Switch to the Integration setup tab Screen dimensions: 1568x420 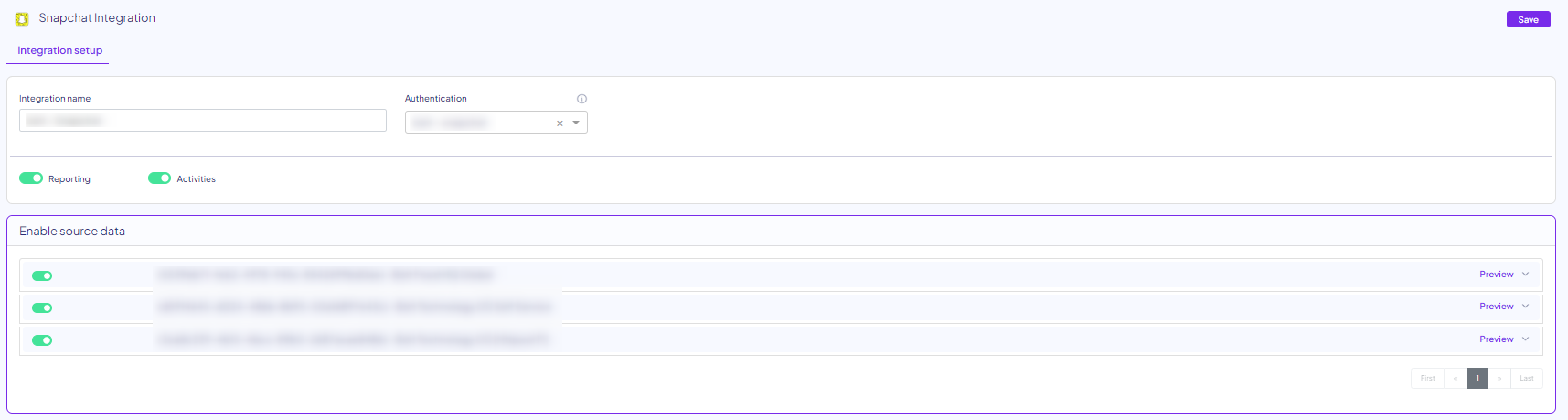click(x=60, y=51)
